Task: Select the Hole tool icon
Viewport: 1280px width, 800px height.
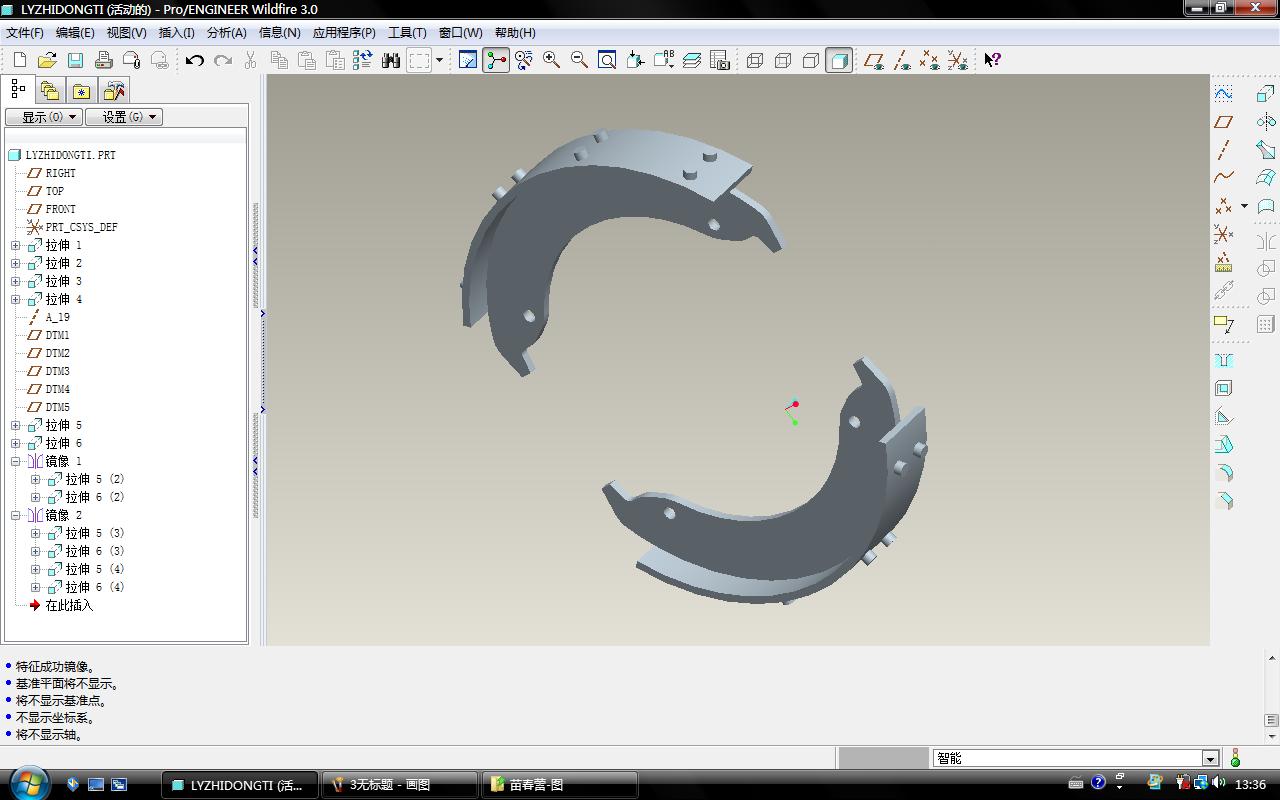Action: pyautogui.click(x=1223, y=360)
